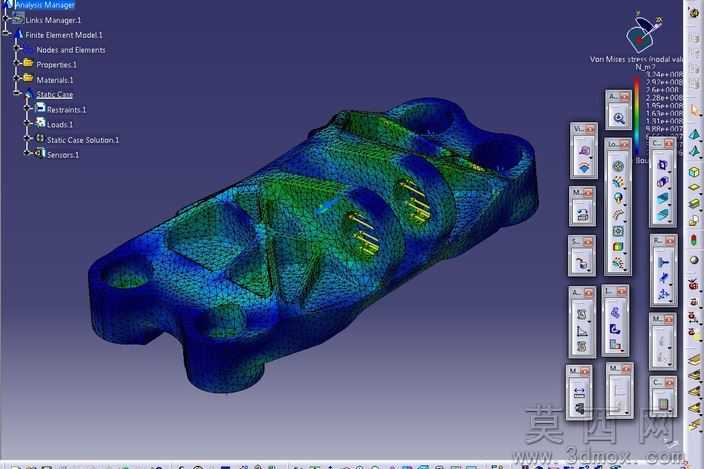Viewport: 704px width, 469px height.
Task: Select the Static Case node
Action: click(x=55, y=94)
